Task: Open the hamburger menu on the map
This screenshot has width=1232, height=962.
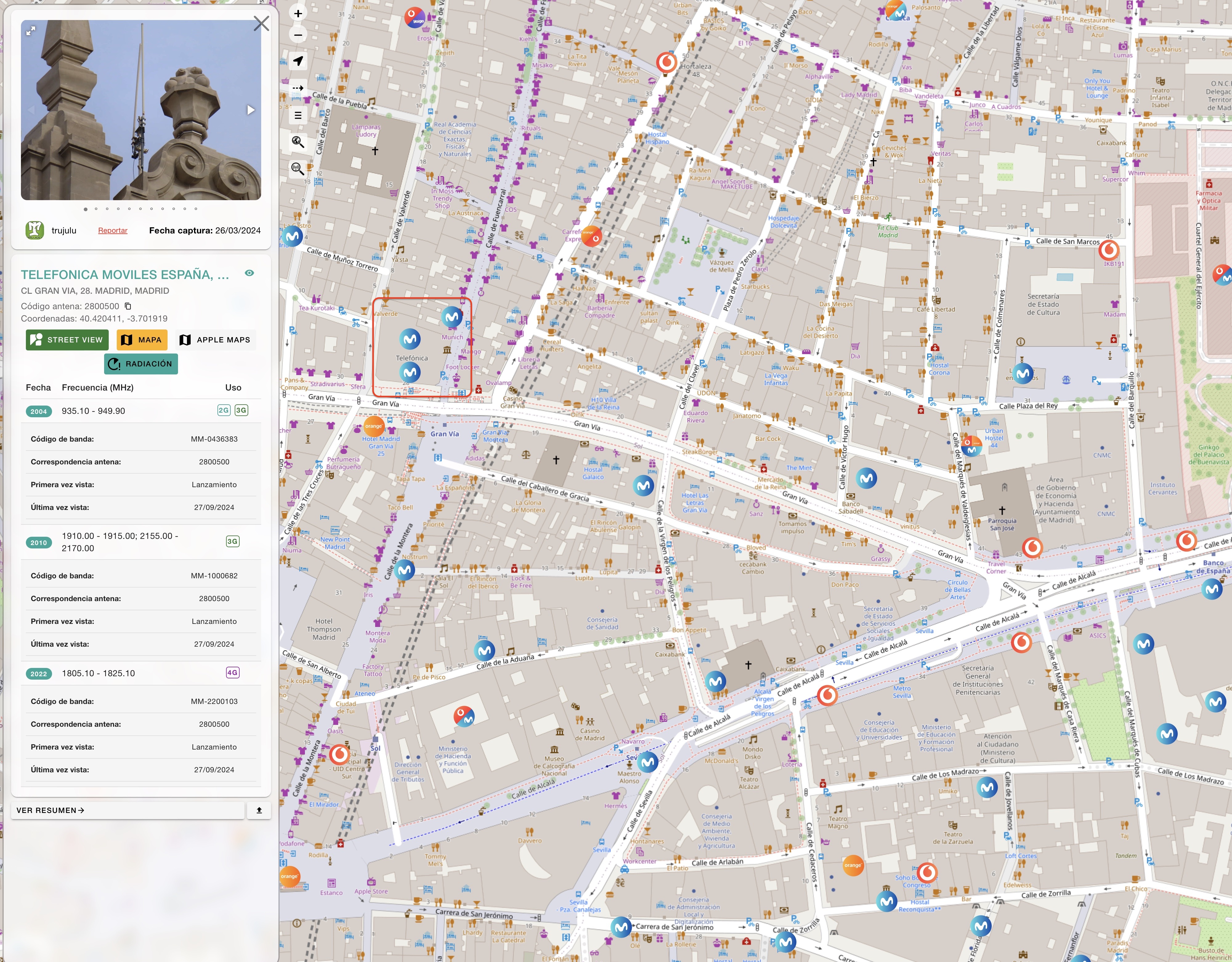Action: (x=298, y=115)
